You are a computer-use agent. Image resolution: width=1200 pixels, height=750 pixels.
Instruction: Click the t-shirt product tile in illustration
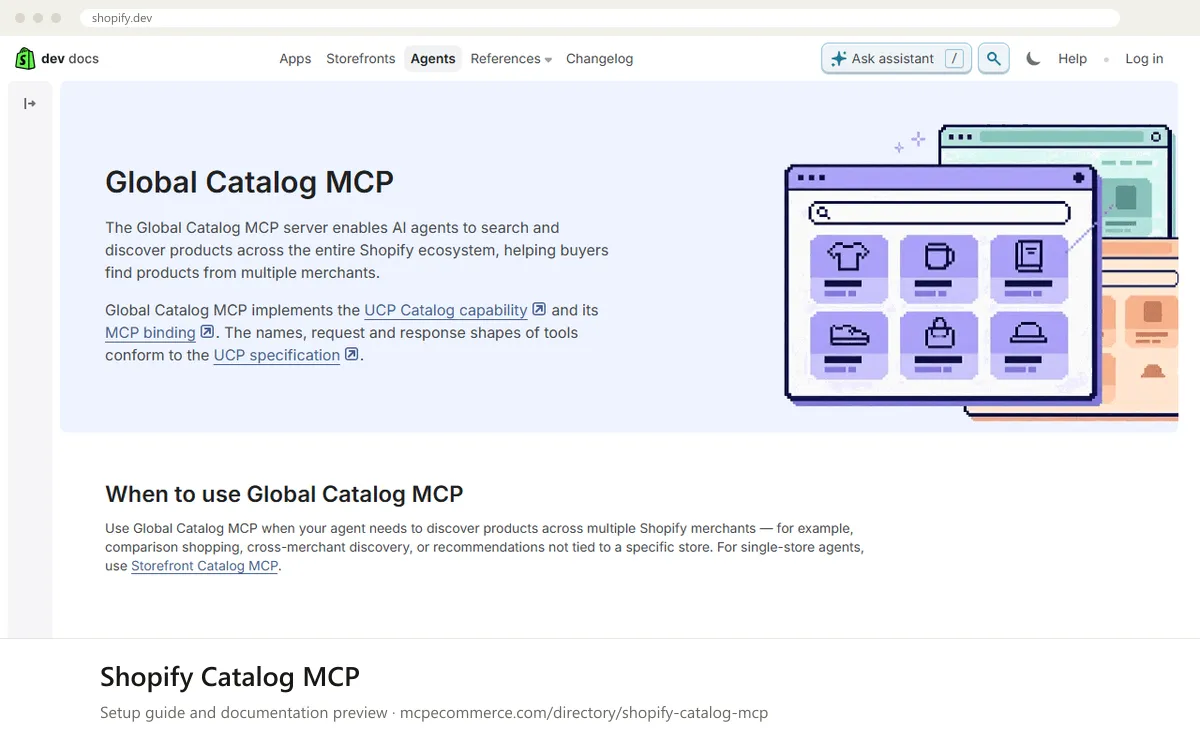[x=848, y=269]
